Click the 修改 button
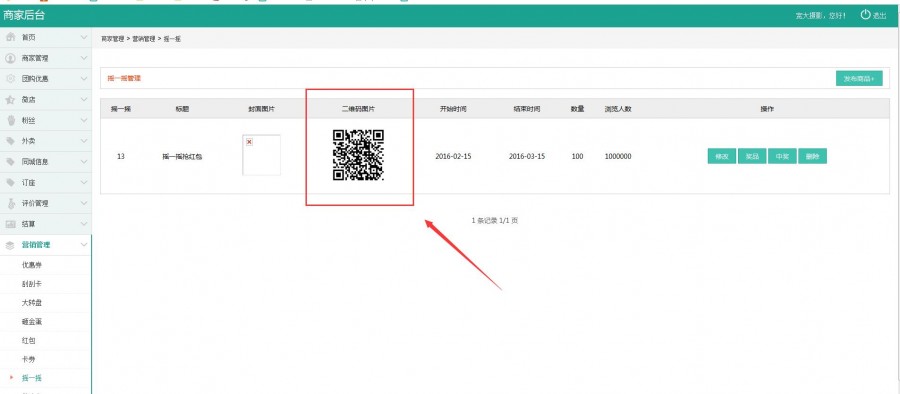 [721, 156]
